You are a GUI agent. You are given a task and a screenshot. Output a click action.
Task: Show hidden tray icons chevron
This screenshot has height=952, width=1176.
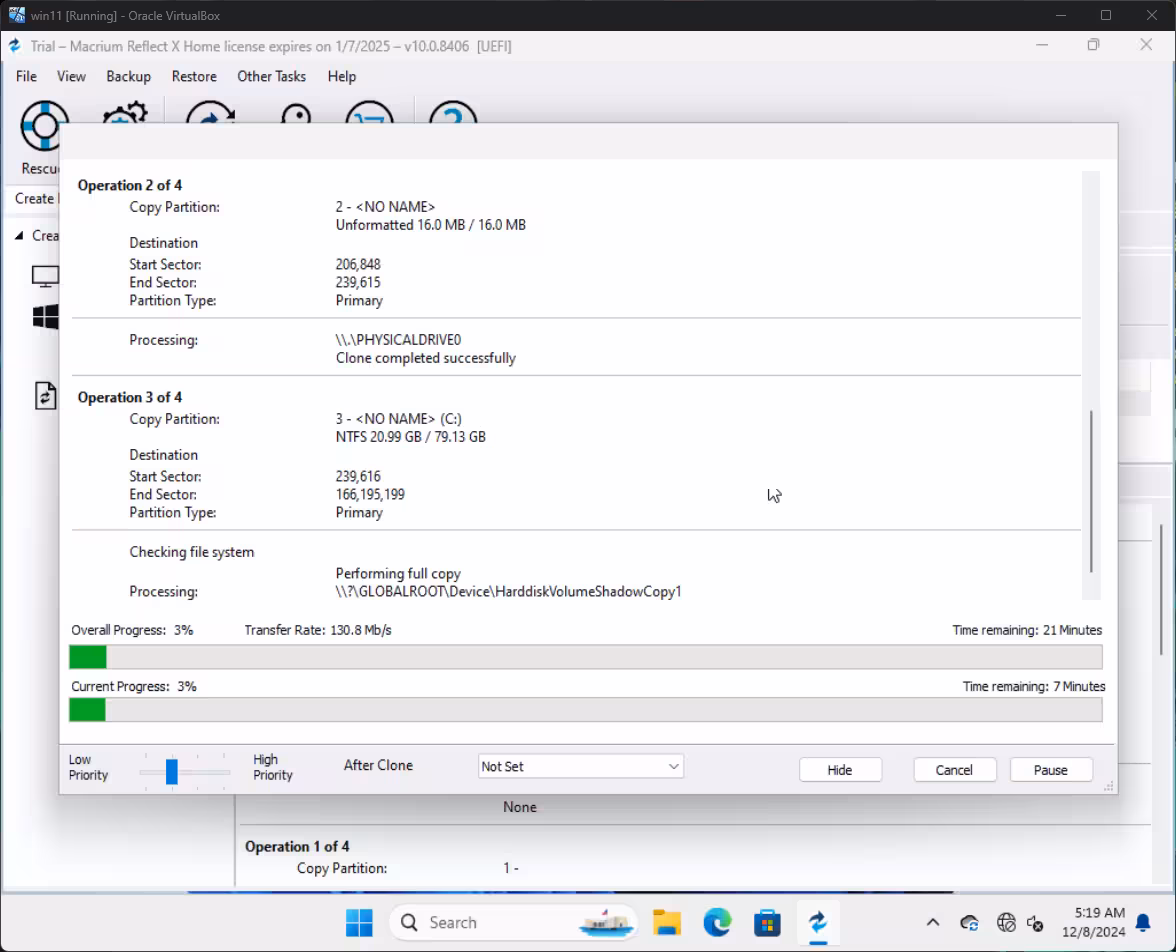pyautogui.click(x=932, y=922)
